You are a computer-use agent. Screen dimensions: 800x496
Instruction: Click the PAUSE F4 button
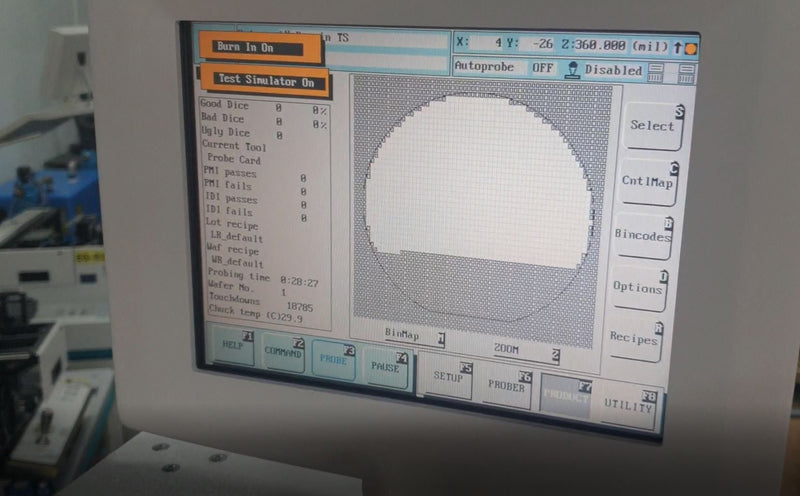point(386,367)
